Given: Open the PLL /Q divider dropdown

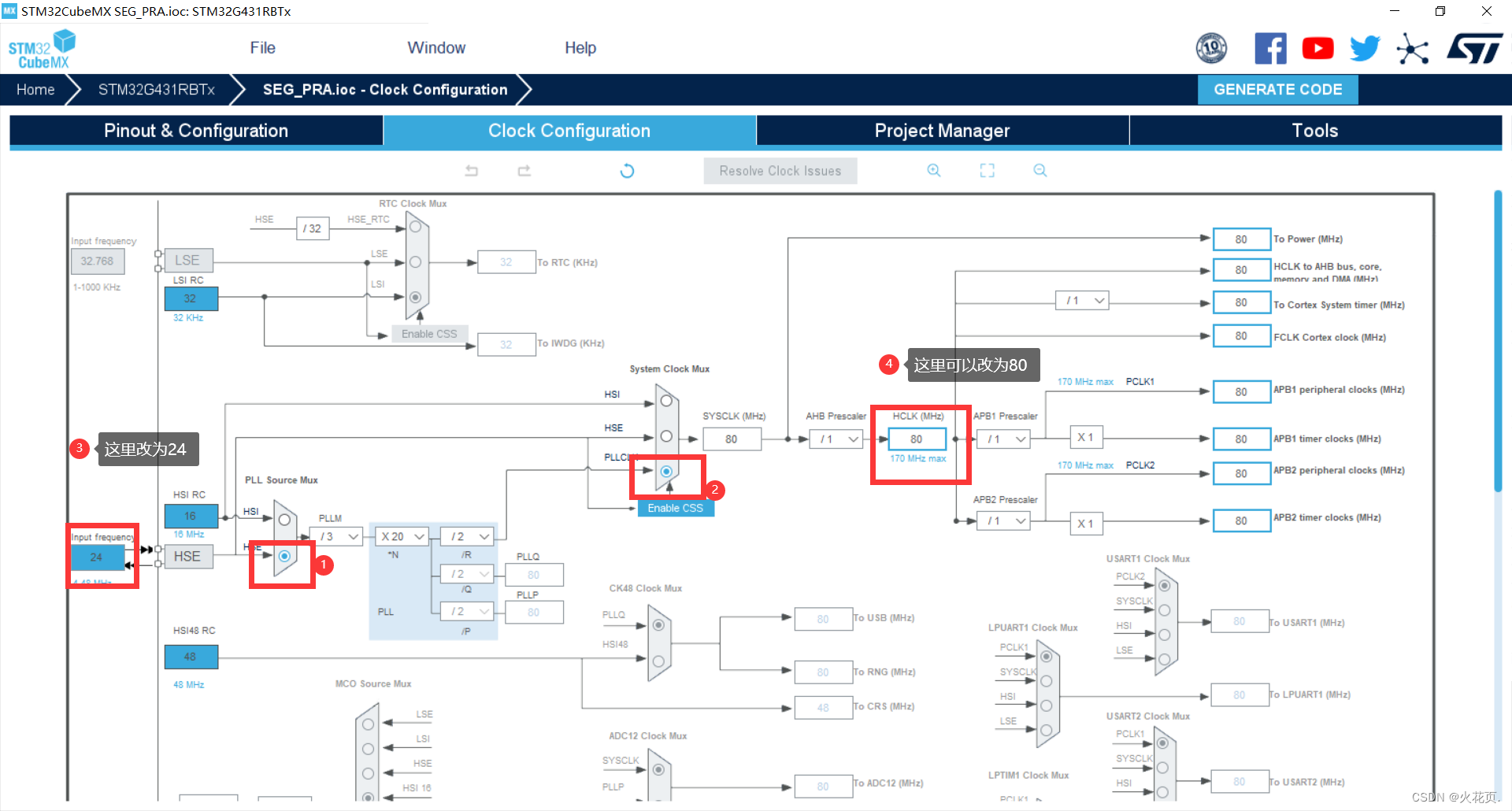Looking at the screenshot, I should [x=467, y=574].
